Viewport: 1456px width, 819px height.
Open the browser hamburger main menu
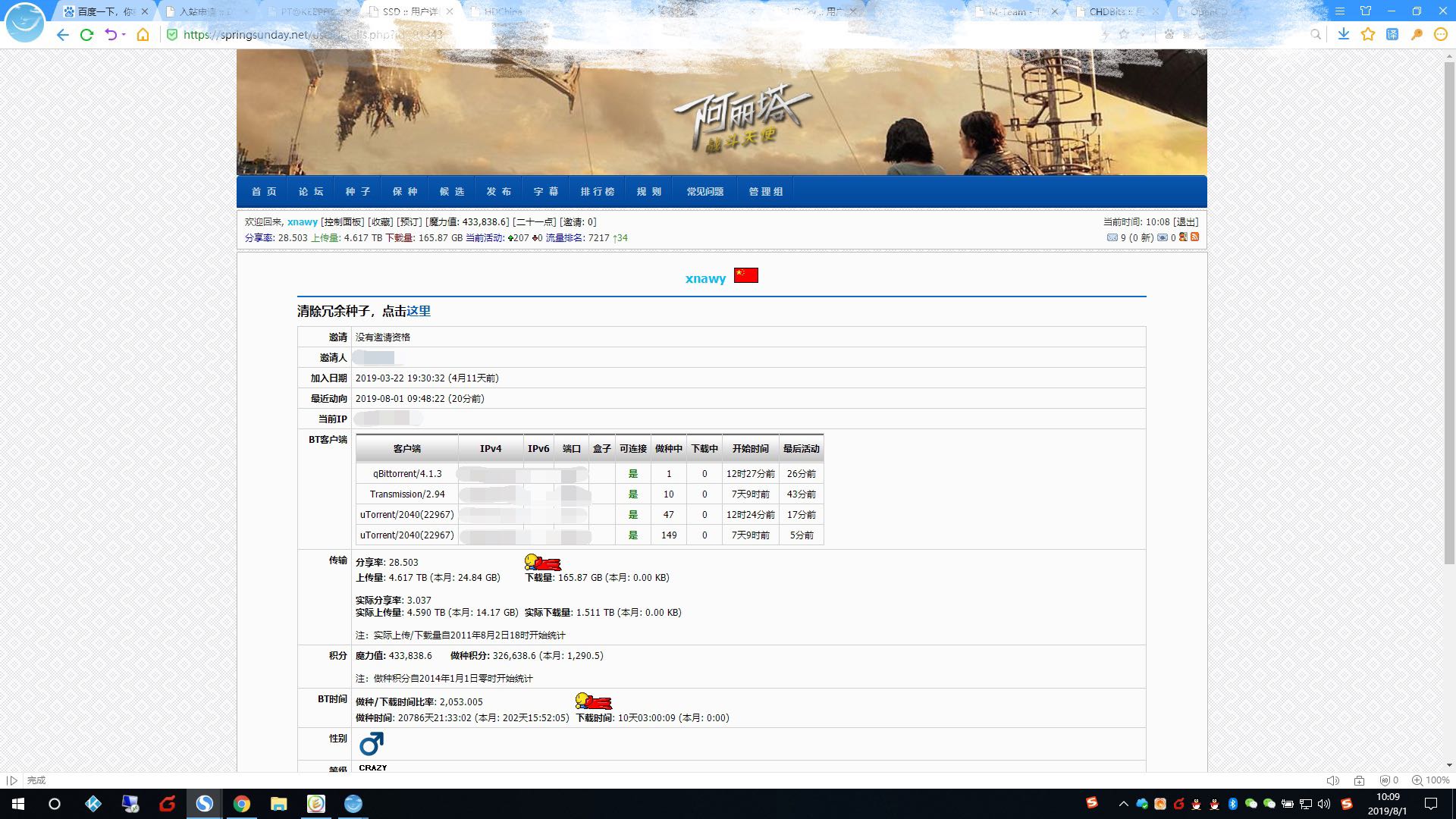(1340, 11)
